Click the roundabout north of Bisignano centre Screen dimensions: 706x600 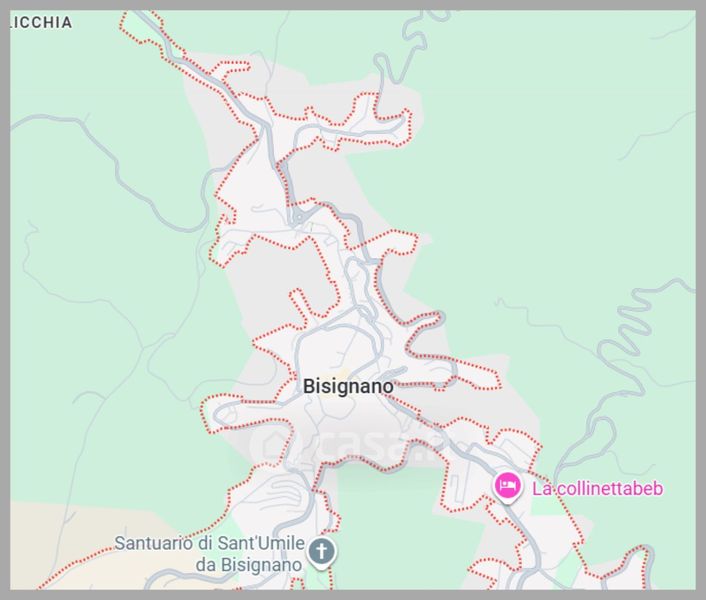[x=298, y=217]
